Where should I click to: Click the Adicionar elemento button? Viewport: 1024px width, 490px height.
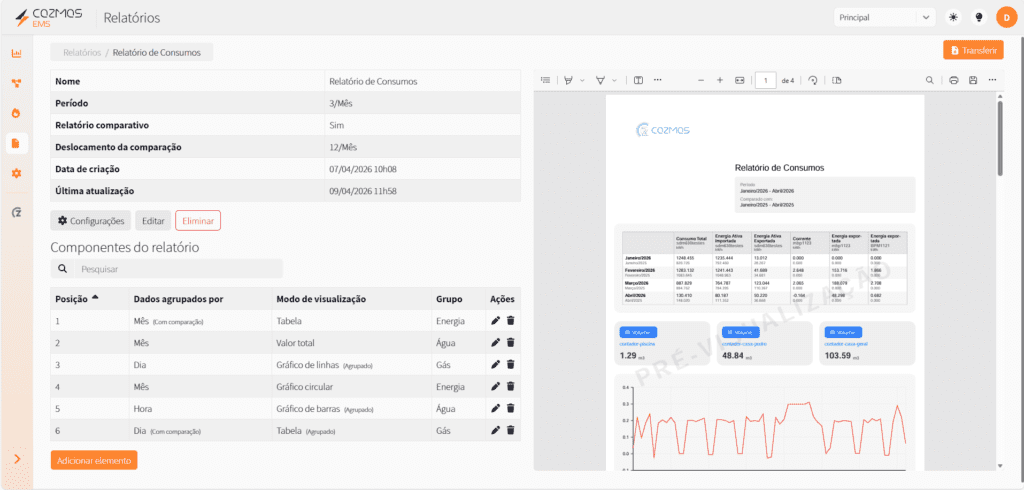(93, 460)
